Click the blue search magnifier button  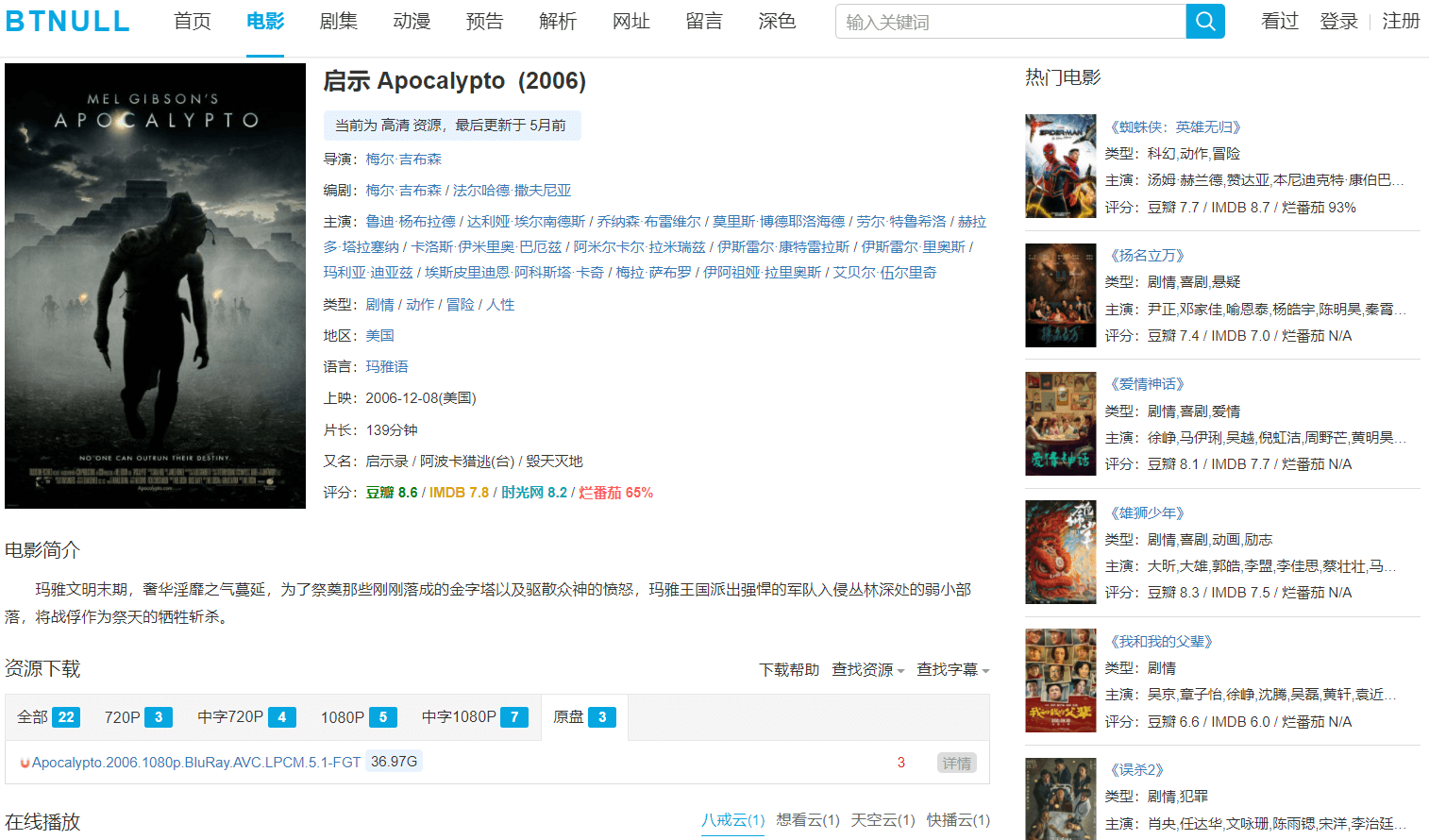tap(1204, 21)
